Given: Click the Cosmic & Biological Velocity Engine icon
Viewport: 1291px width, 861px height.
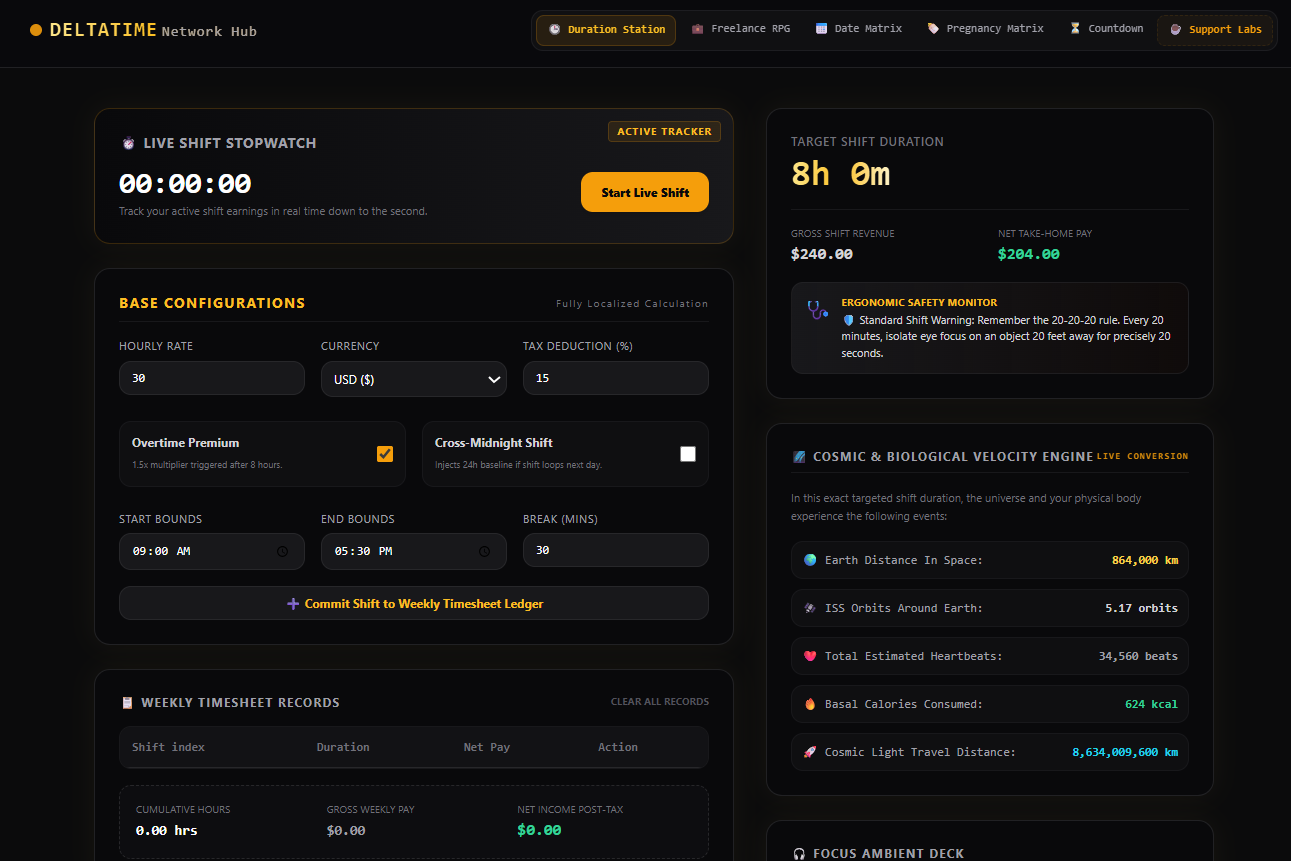Looking at the screenshot, I should point(799,457).
